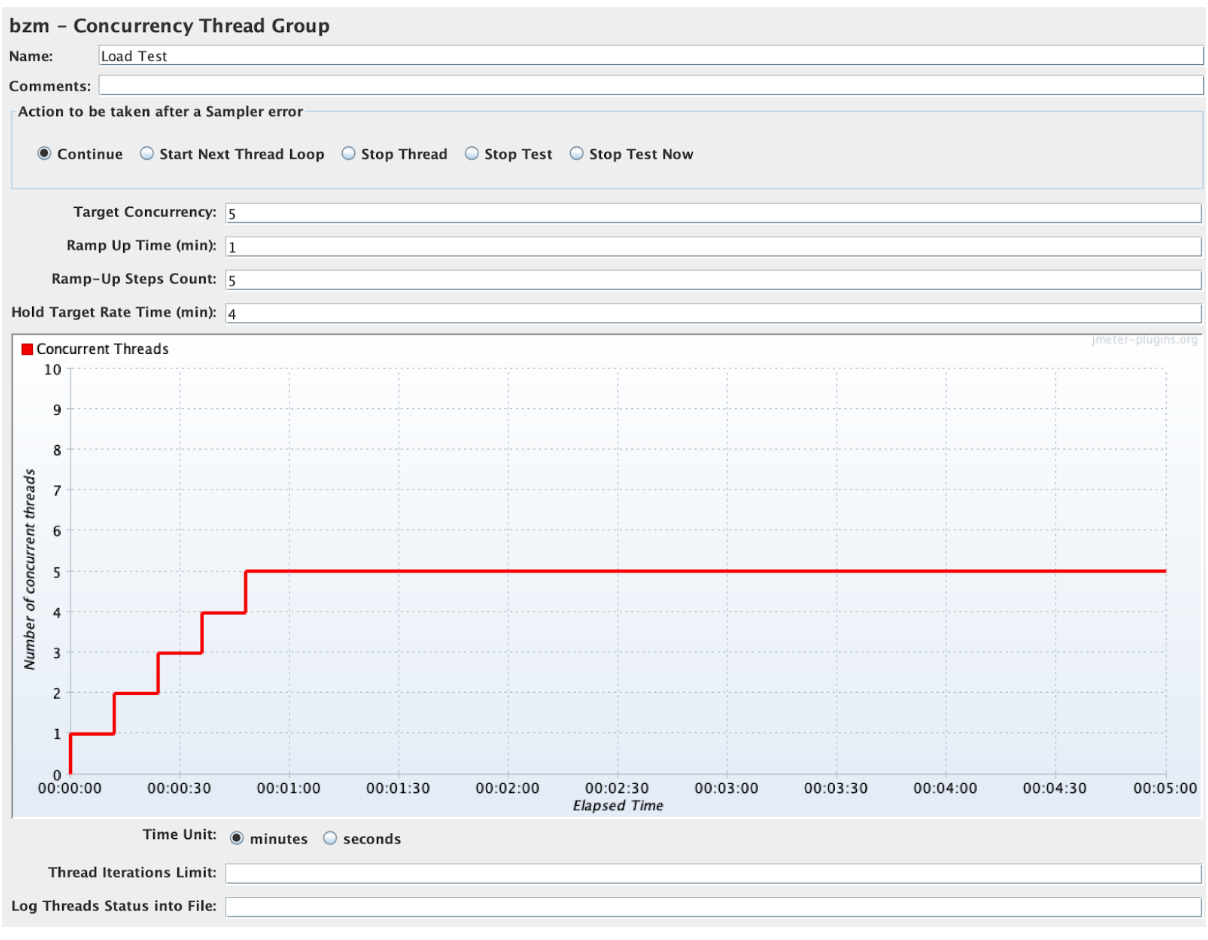This screenshot has width=1208, height=940.
Task: Select Stop Thread on sampler error
Action: [x=349, y=154]
